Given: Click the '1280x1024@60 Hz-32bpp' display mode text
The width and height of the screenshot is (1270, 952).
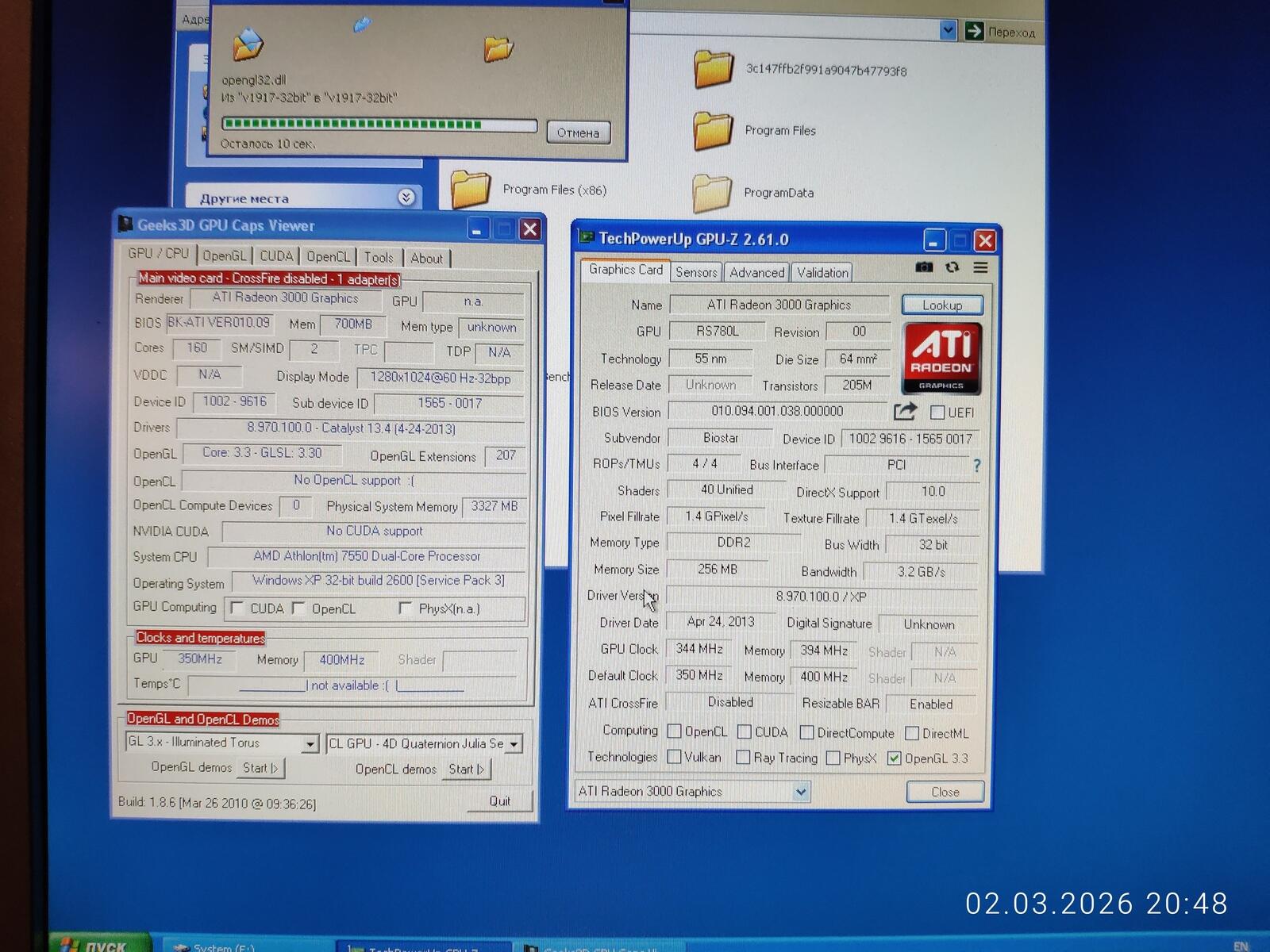Looking at the screenshot, I should tap(441, 378).
